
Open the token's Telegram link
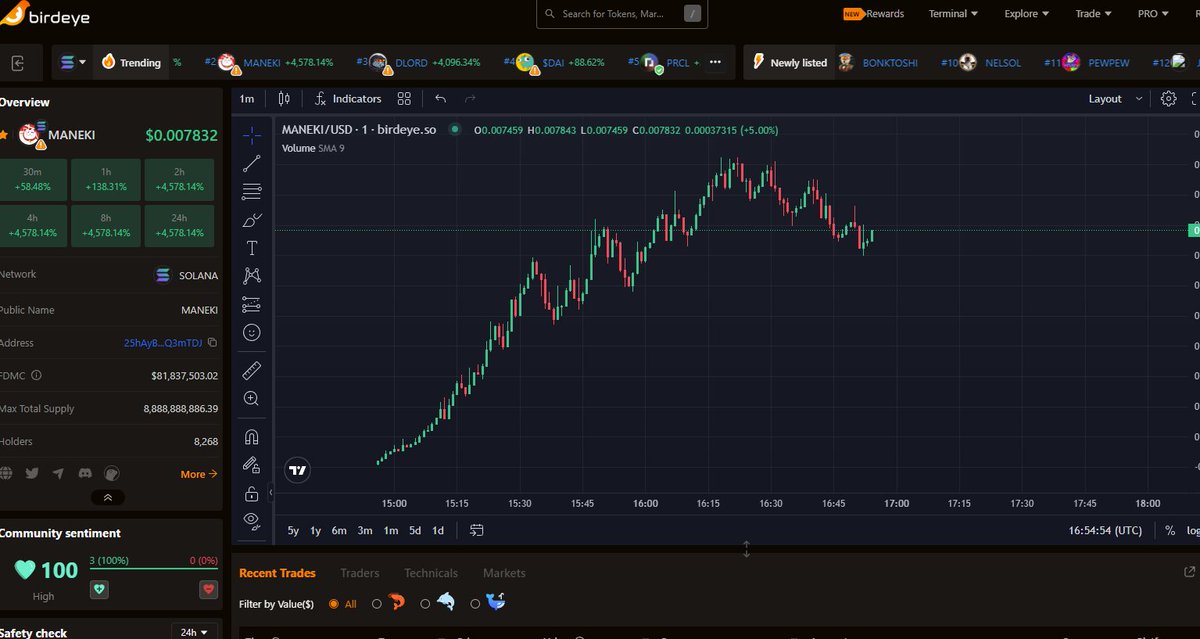[58, 474]
